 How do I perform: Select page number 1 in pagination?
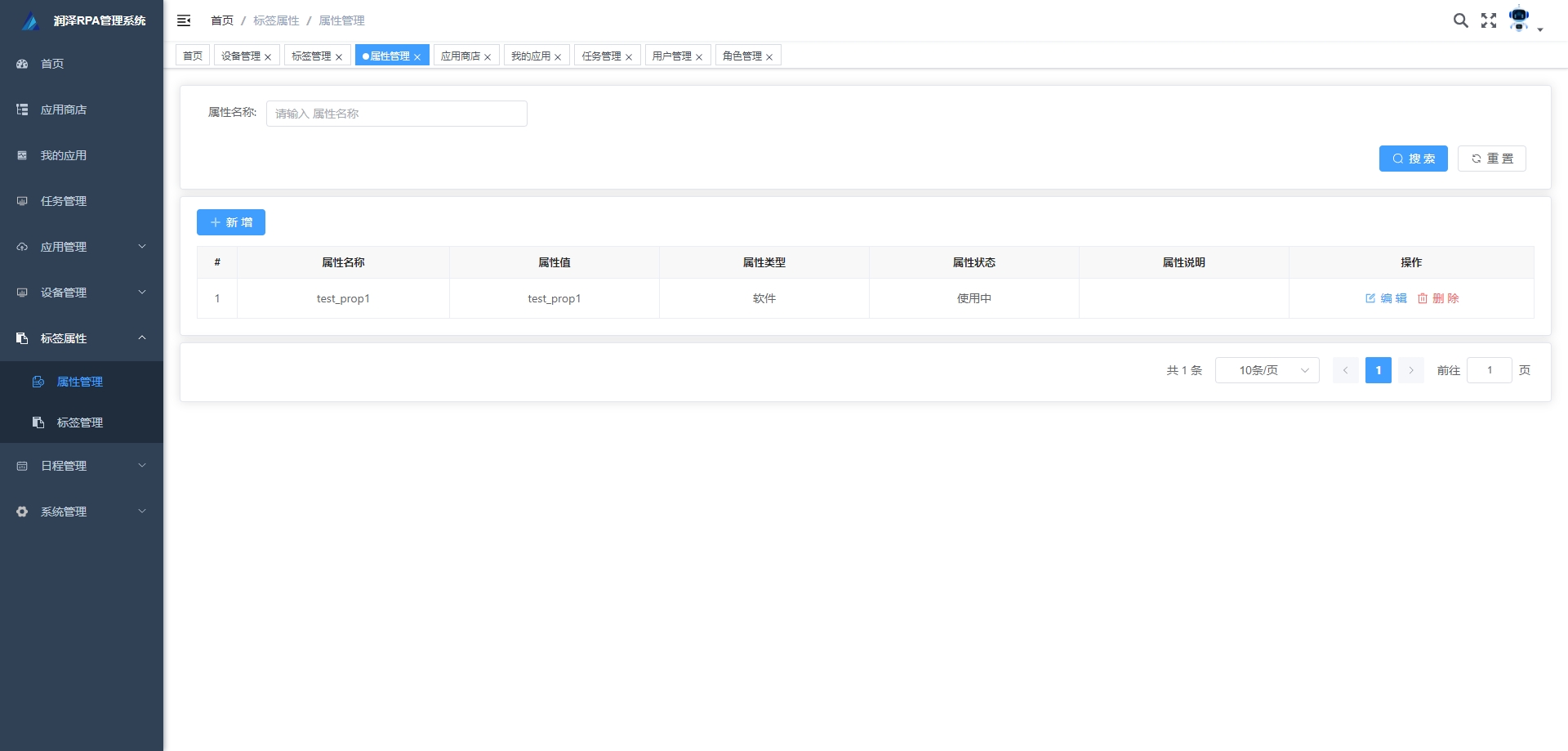1379,370
